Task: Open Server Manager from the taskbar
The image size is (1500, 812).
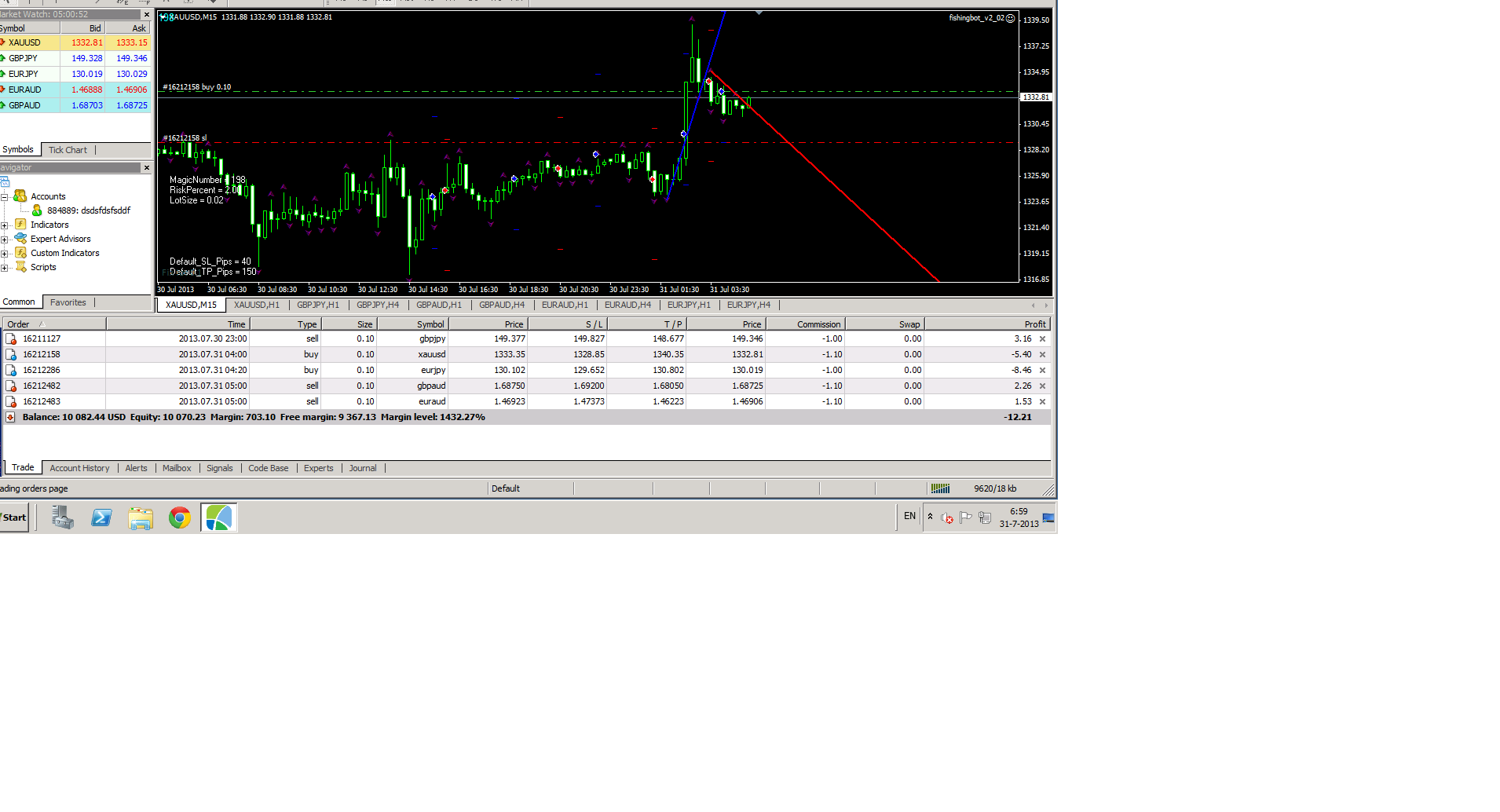Action: [62, 518]
